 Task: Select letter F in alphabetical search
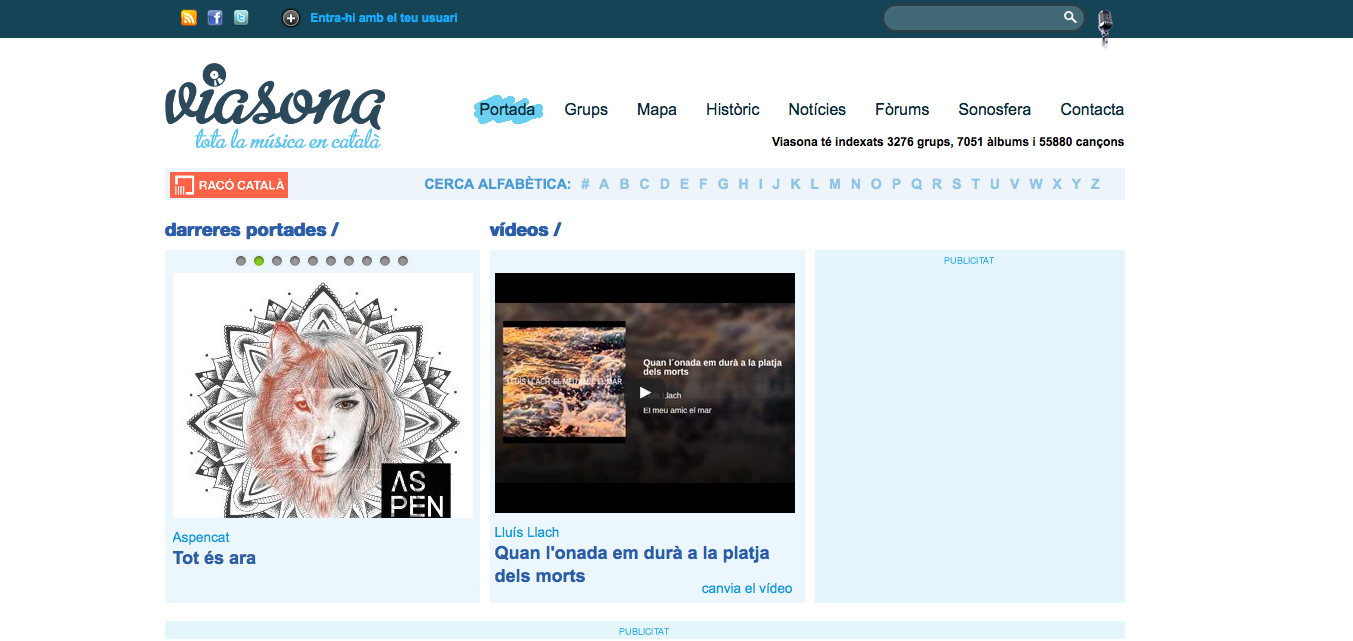click(x=703, y=184)
